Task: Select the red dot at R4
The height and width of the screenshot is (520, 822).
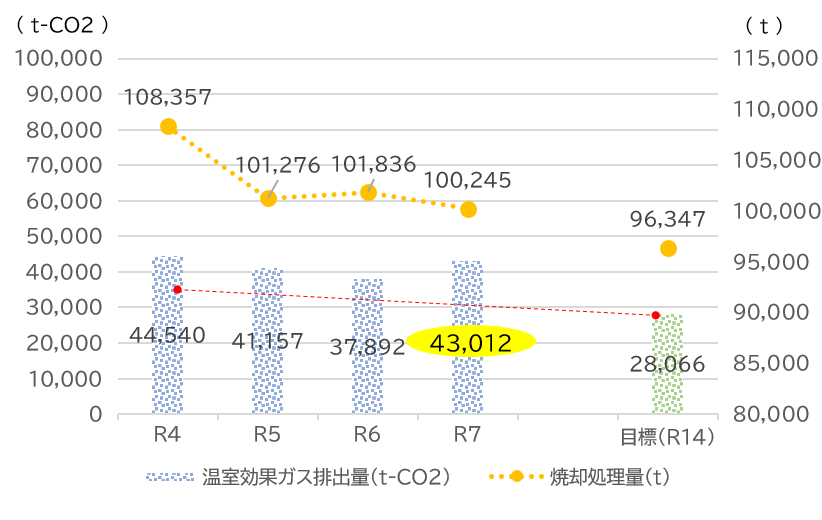Action: (x=177, y=290)
